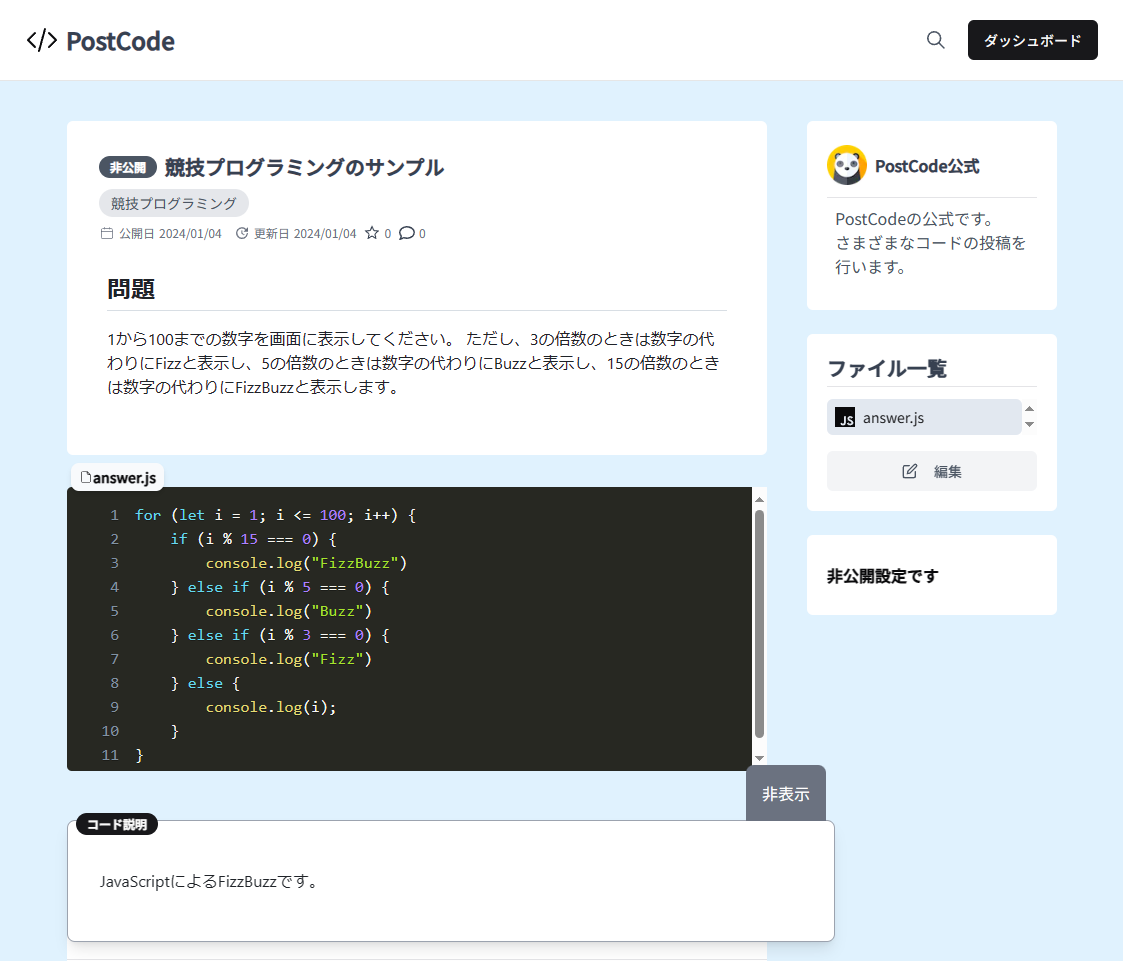Click the console.log("FizzBuzz") line

tap(306, 563)
